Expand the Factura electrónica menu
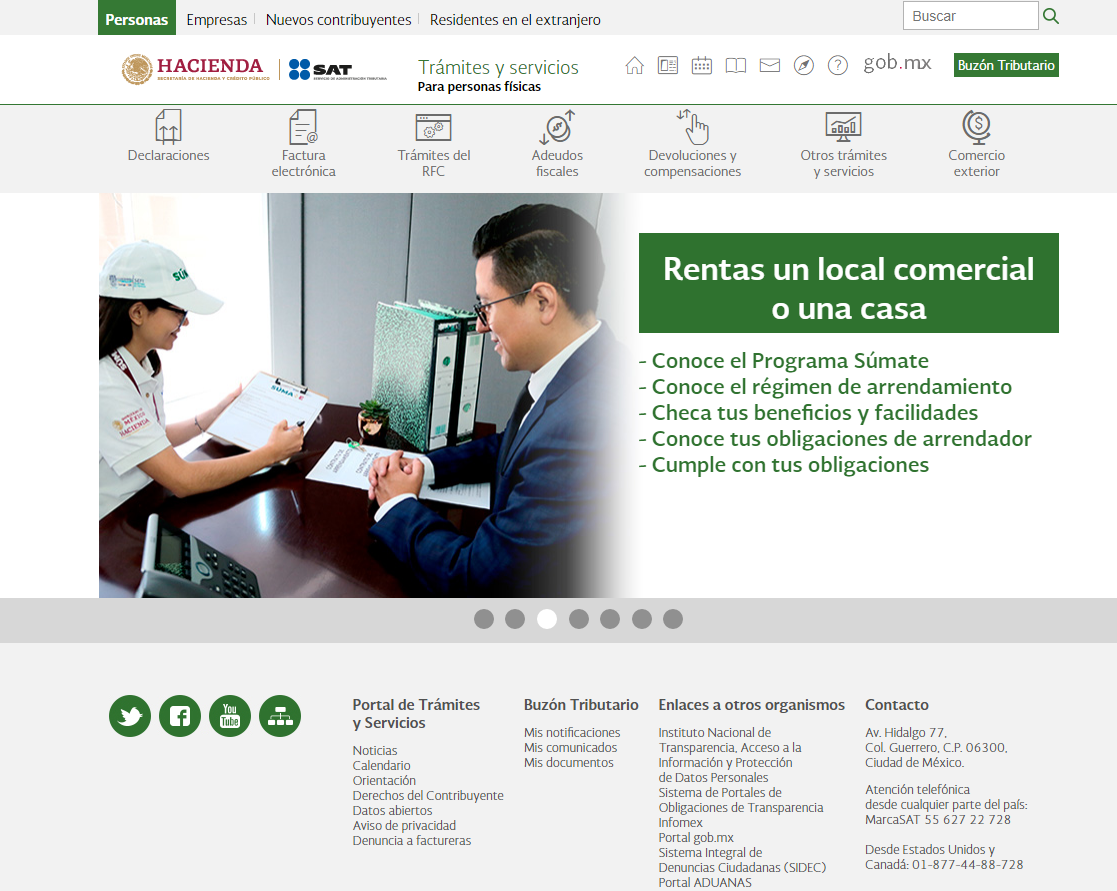The image size is (1117, 891). (303, 145)
